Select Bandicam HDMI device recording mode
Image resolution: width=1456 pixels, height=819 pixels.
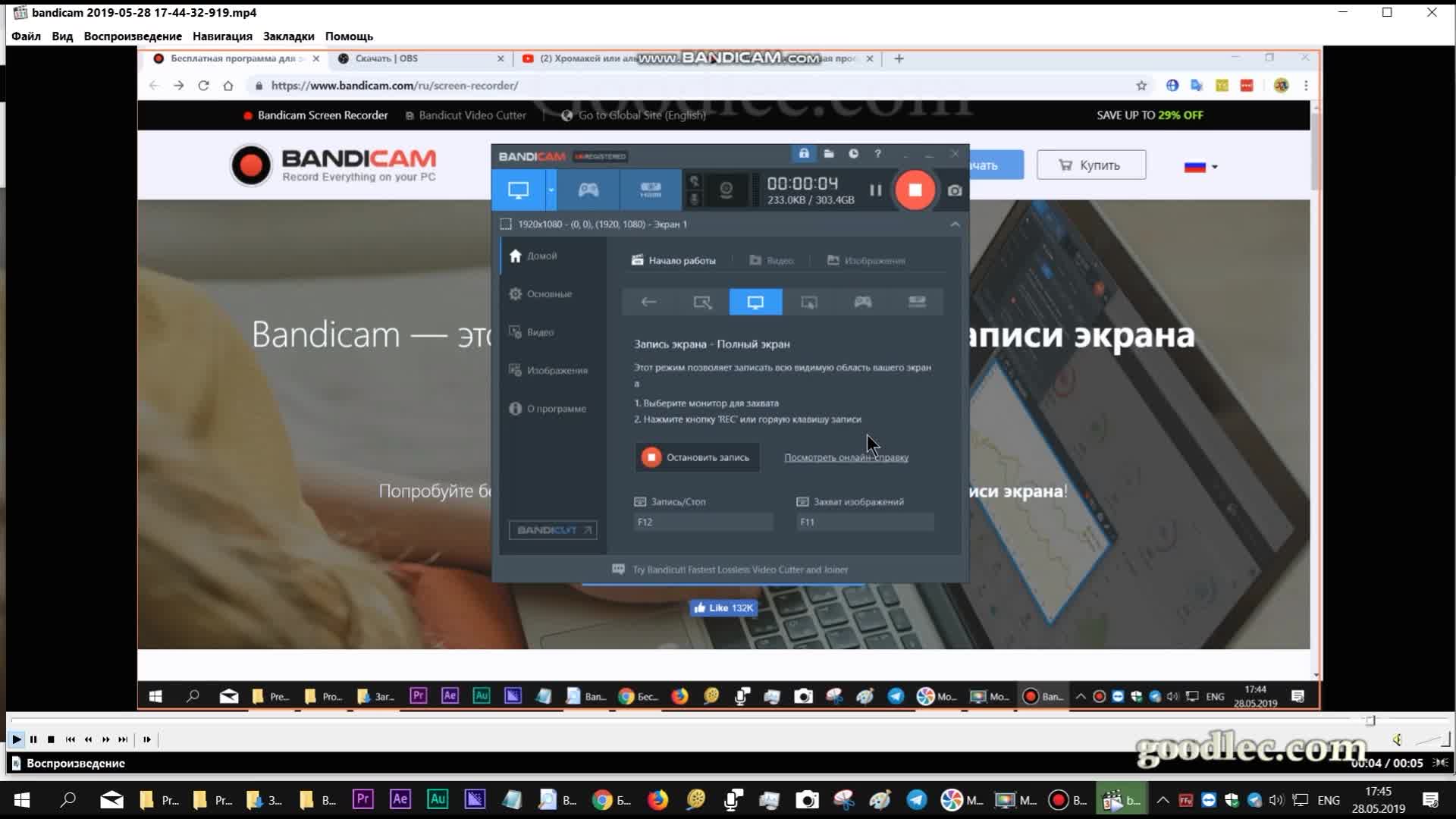coord(651,190)
